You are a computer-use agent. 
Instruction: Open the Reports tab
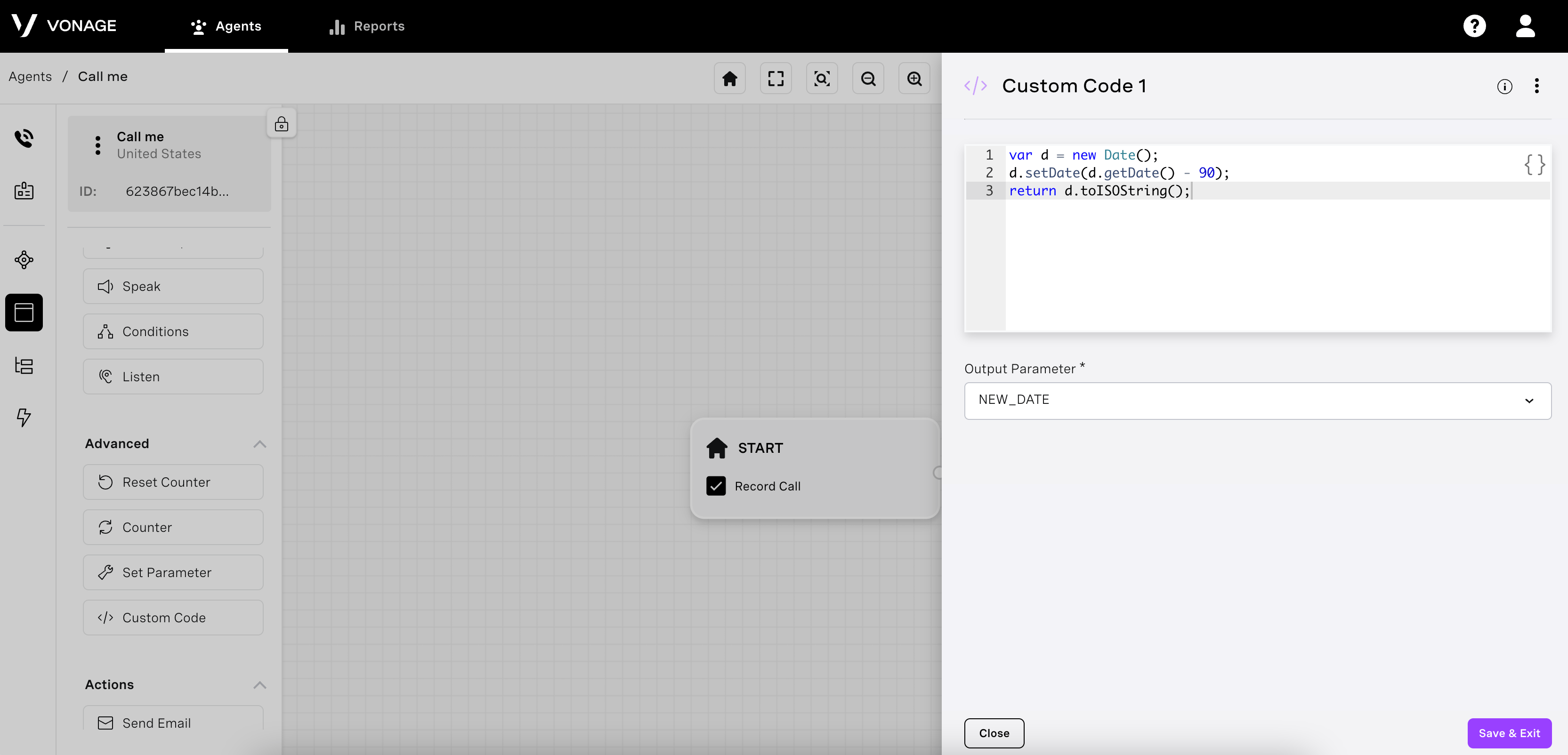click(366, 26)
